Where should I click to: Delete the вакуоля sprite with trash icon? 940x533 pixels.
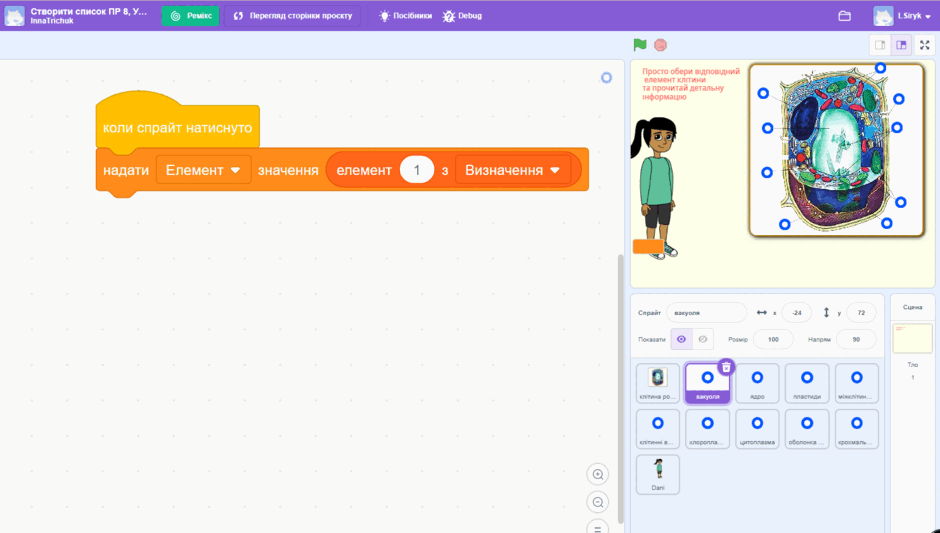pyautogui.click(x=726, y=367)
